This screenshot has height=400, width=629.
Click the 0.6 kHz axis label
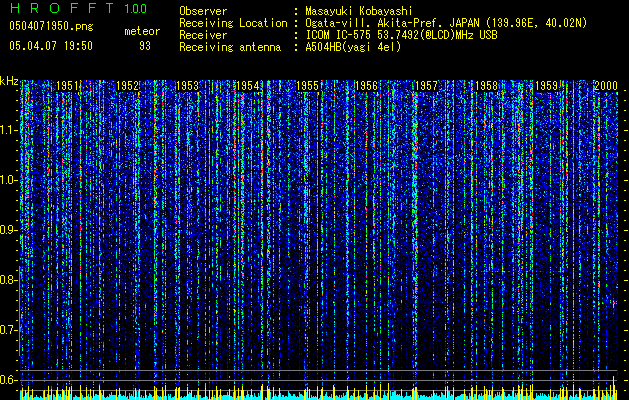7,380
